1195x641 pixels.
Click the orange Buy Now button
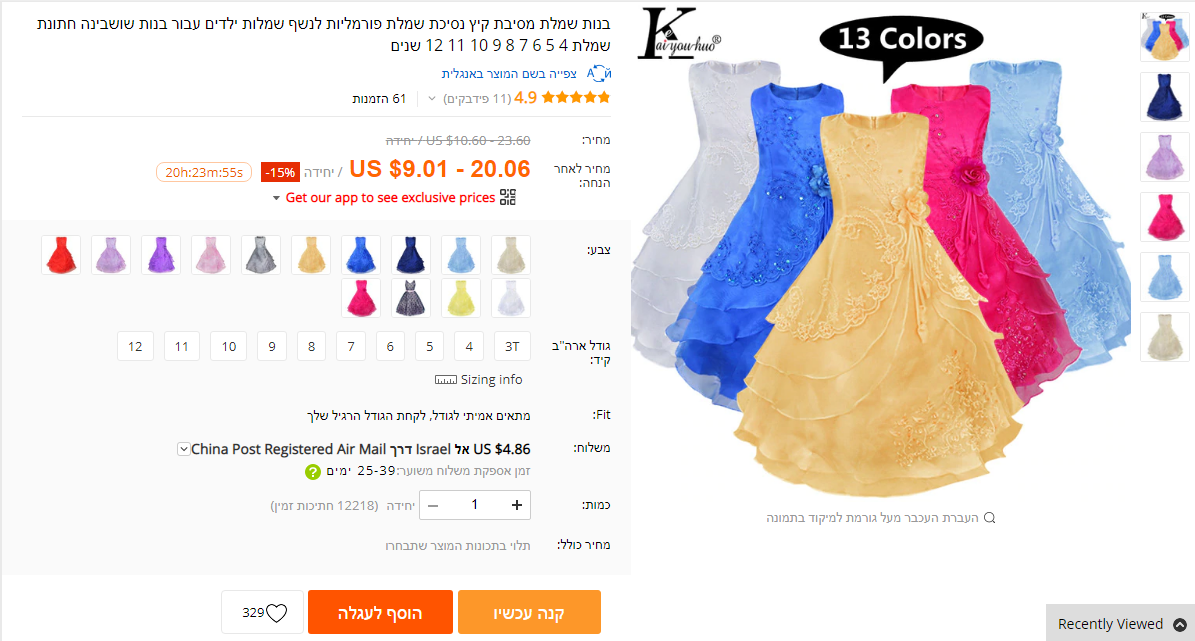(529, 612)
